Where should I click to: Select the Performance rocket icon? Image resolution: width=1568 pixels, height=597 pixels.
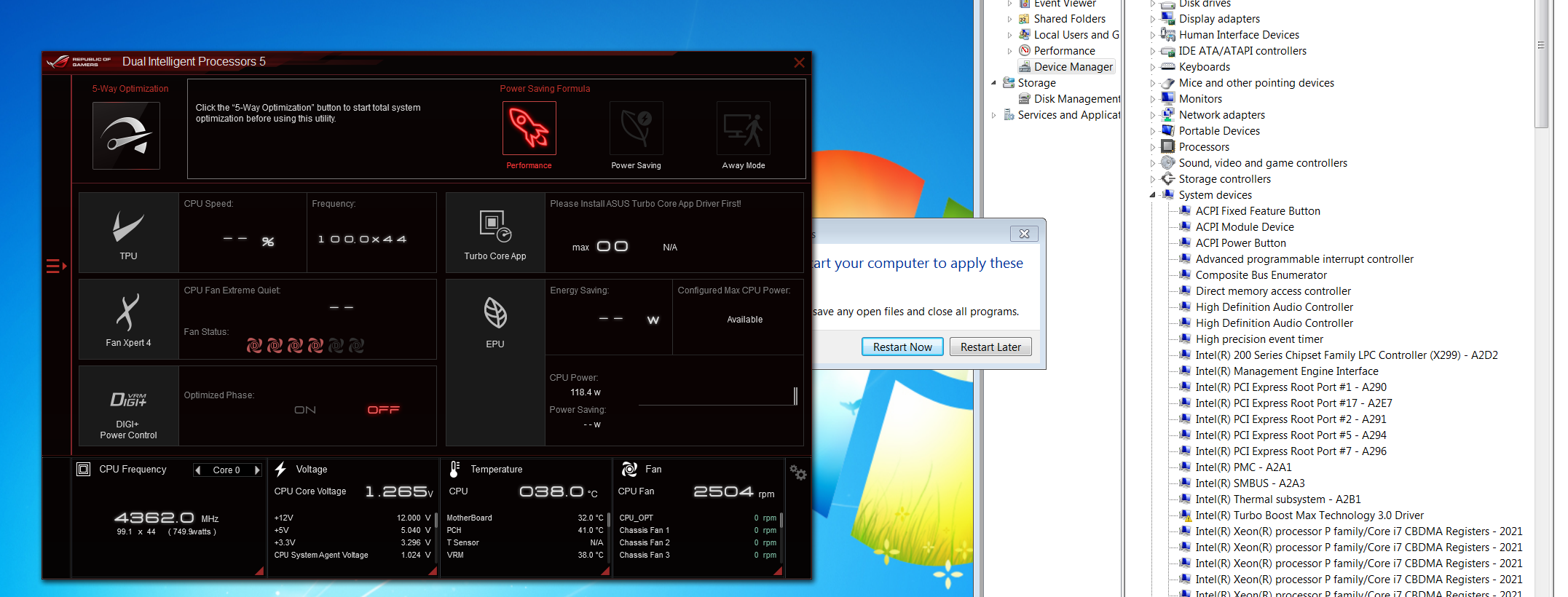tap(529, 128)
